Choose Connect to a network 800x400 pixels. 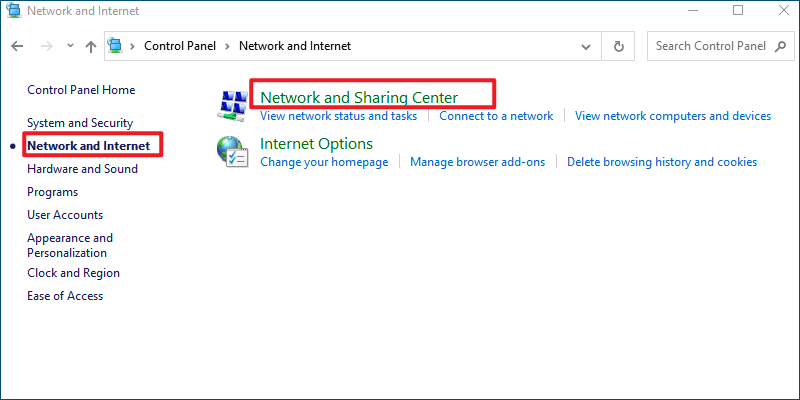click(496, 116)
